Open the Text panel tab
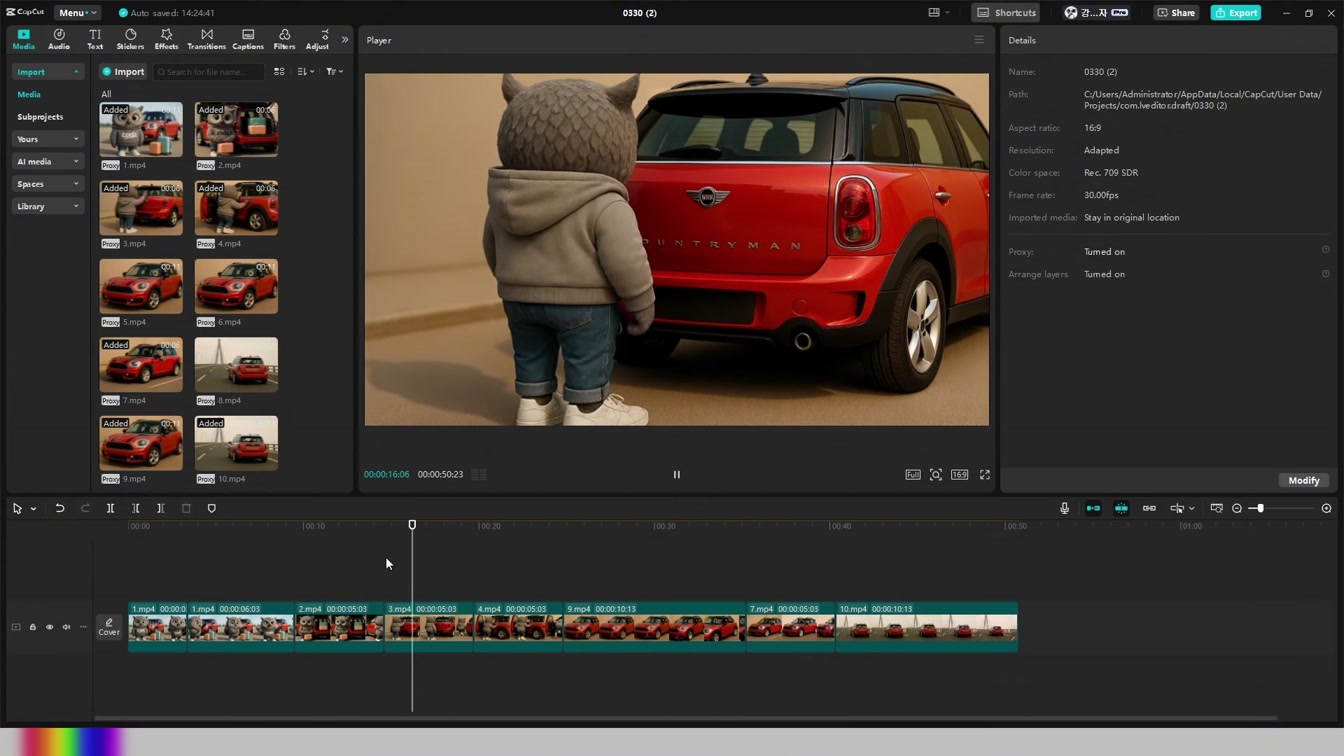Image resolution: width=1344 pixels, height=756 pixels. tap(95, 39)
